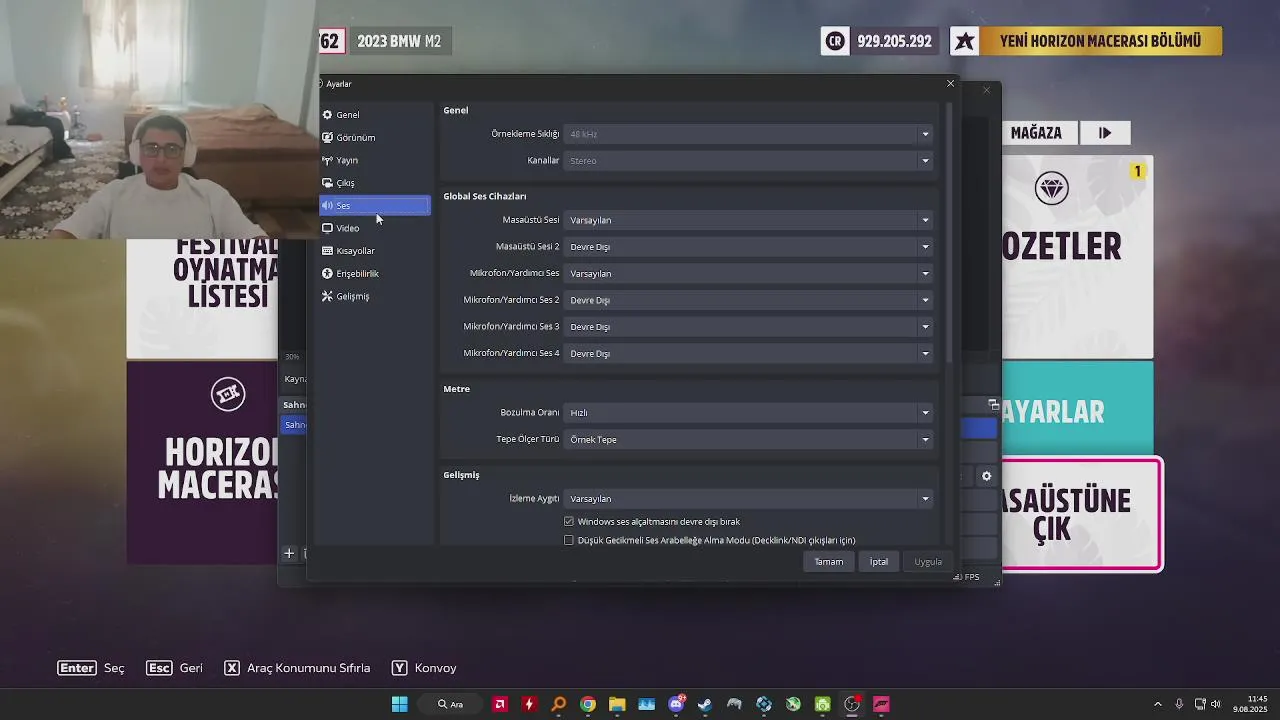Click the Ses speaker icon in sidebar
Image resolution: width=1280 pixels, height=720 pixels.
pyautogui.click(x=327, y=206)
